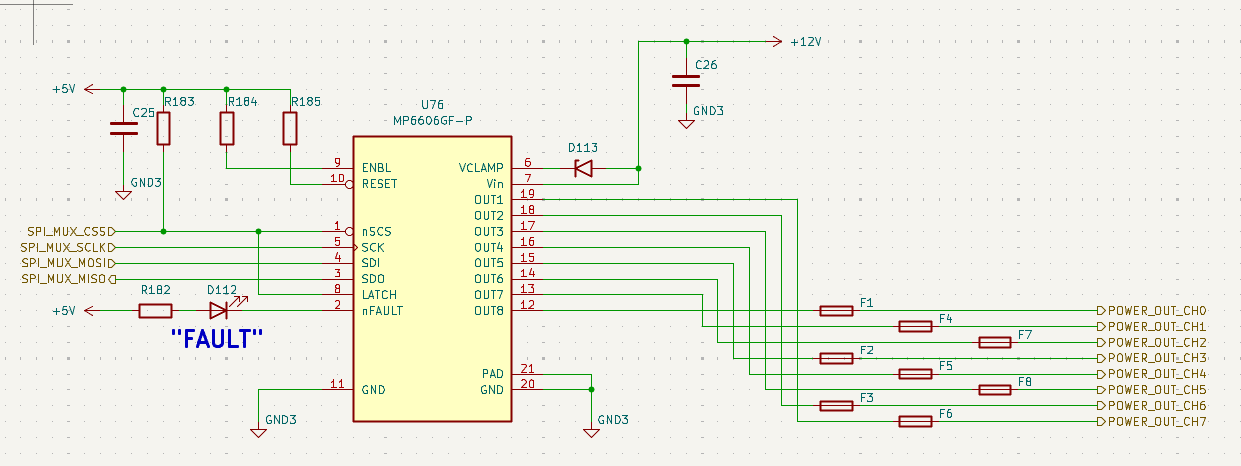
Task: Click resistor R185 symbol
Action: coord(290,128)
